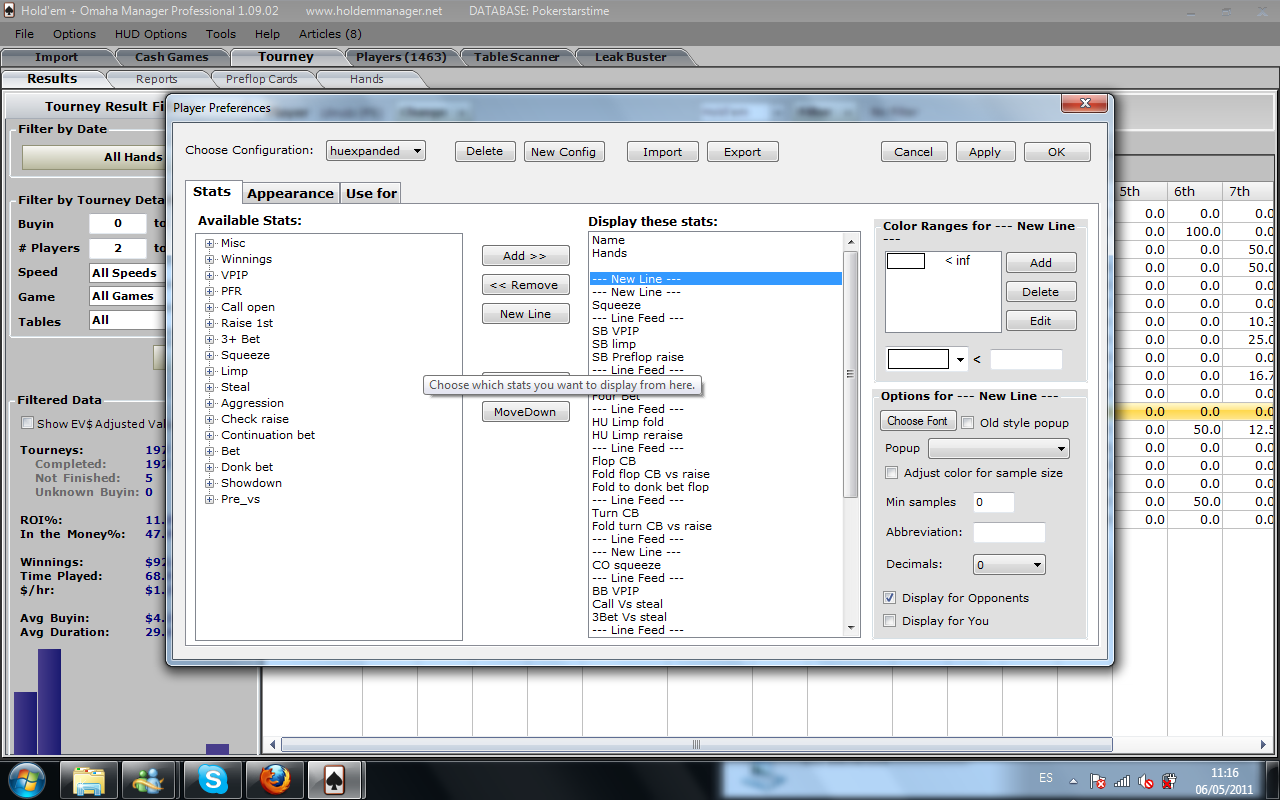Viewport: 1280px width, 800px height.
Task: Open the network signal tray icon
Action: click(x=1122, y=781)
